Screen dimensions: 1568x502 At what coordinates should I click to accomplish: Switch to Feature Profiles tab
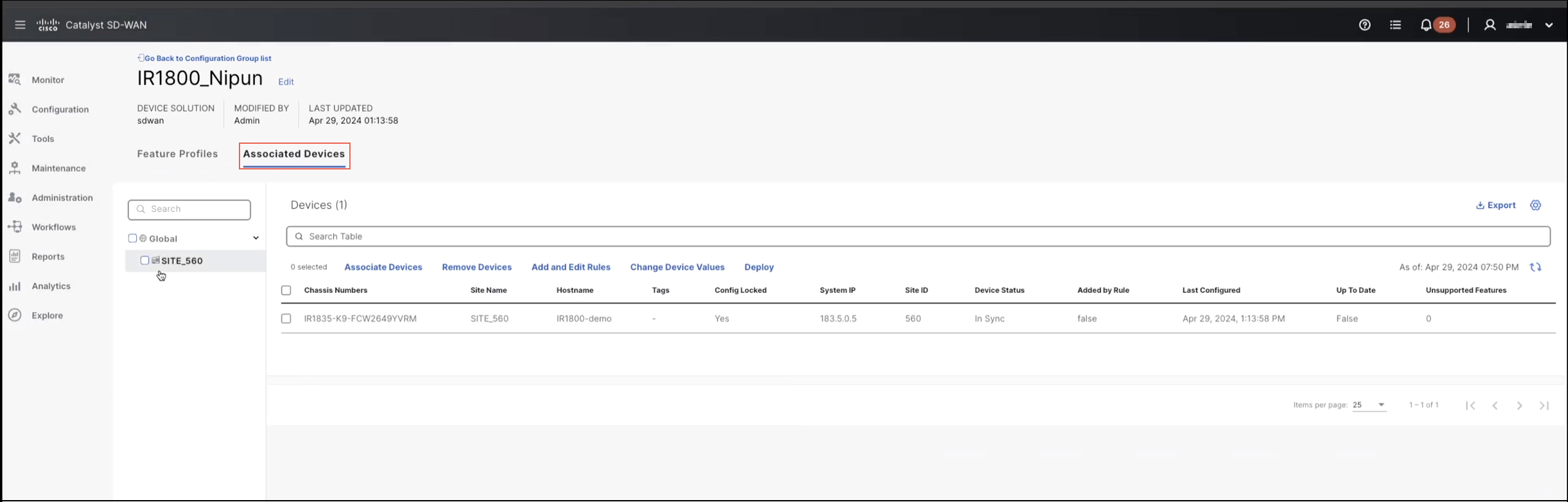[177, 154]
